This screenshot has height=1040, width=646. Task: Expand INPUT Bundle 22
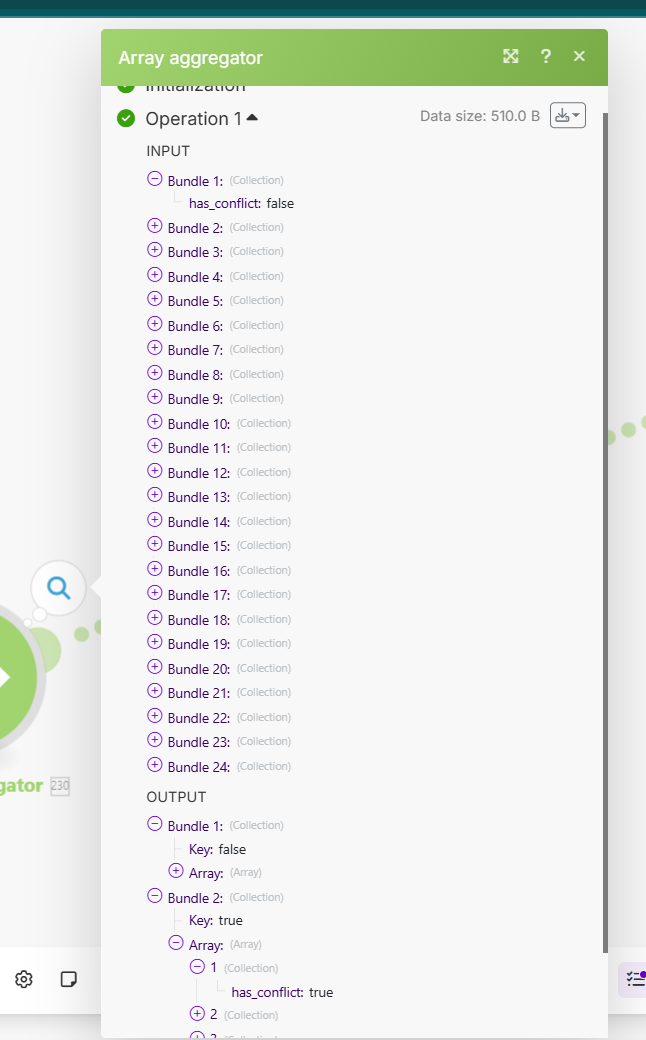pyautogui.click(x=155, y=716)
